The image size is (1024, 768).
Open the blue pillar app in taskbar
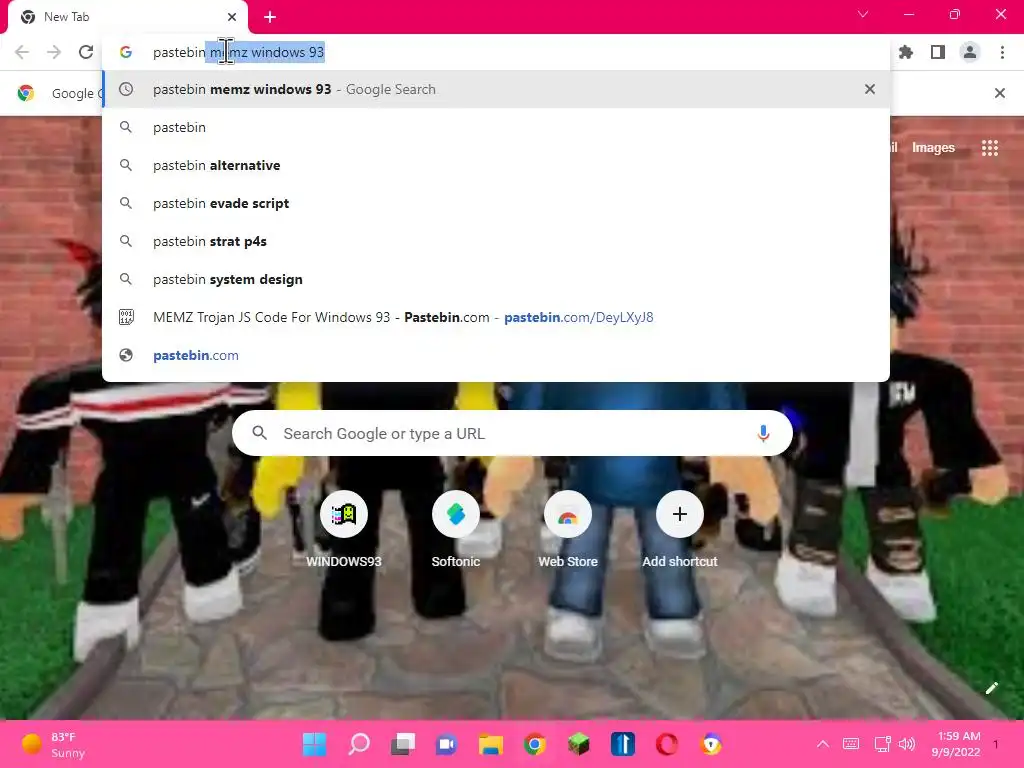coord(623,744)
